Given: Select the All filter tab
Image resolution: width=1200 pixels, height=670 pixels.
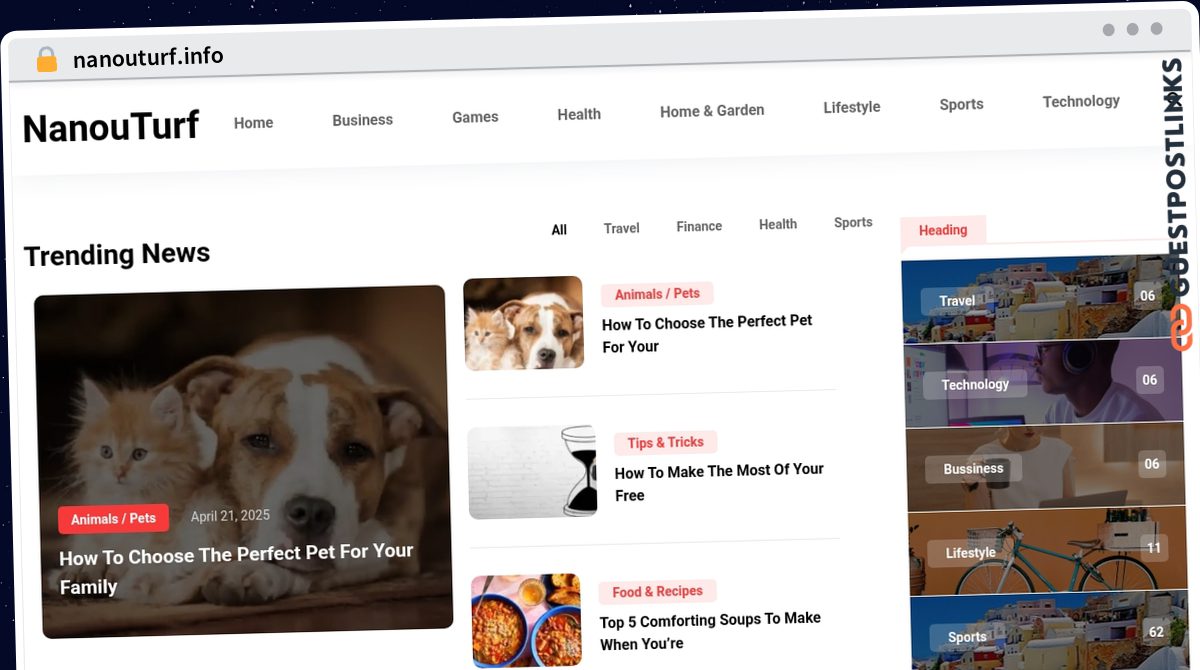Looking at the screenshot, I should [x=559, y=230].
